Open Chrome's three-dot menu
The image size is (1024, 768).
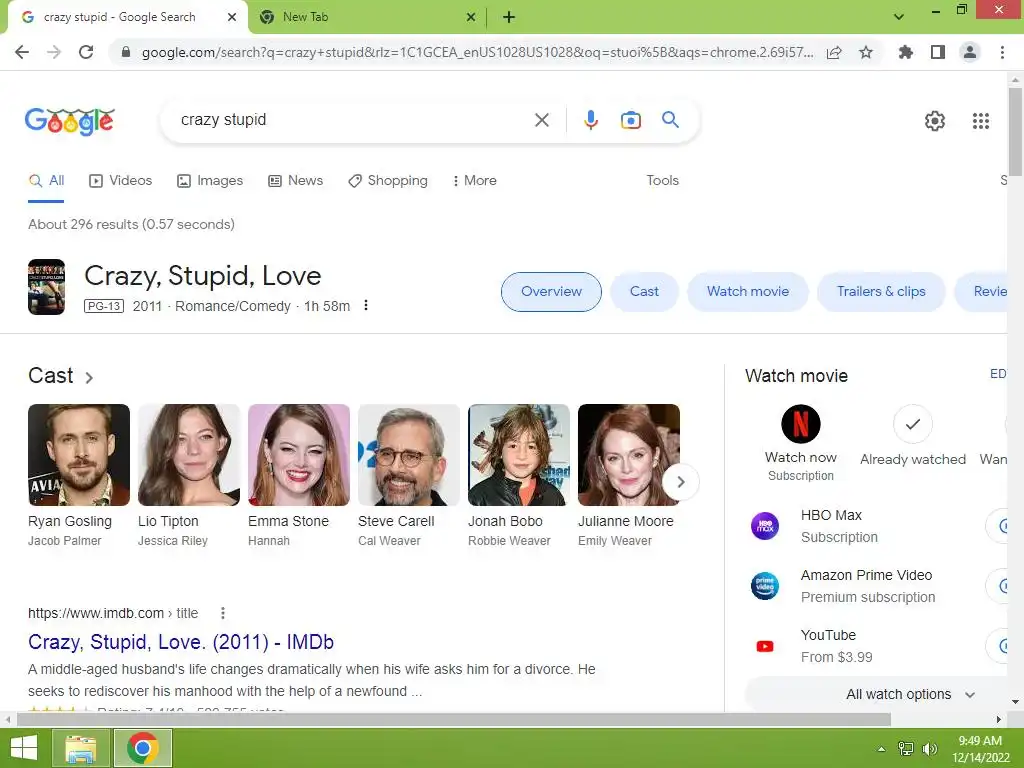pyautogui.click(x=1002, y=52)
